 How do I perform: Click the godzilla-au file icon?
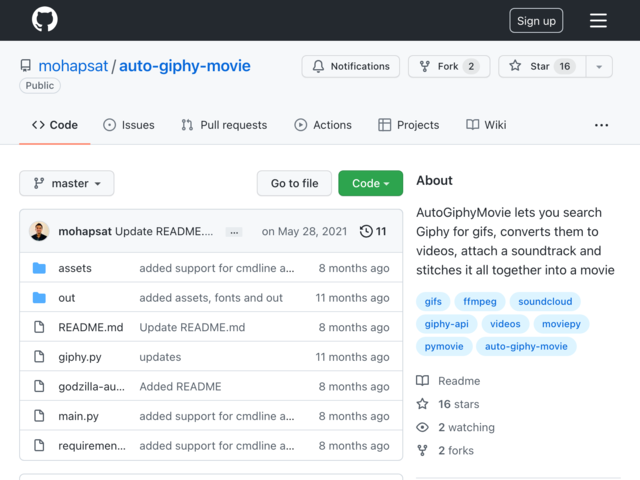click(x=39, y=386)
